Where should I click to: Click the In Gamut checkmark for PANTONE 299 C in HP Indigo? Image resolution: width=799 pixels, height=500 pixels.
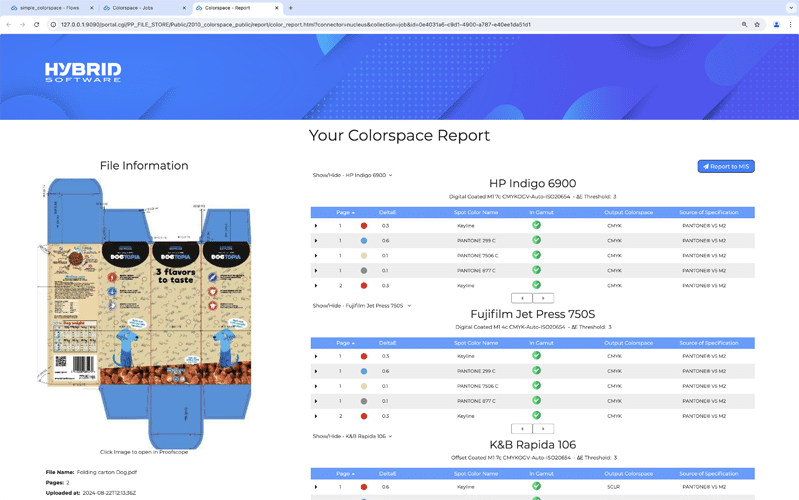click(537, 240)
